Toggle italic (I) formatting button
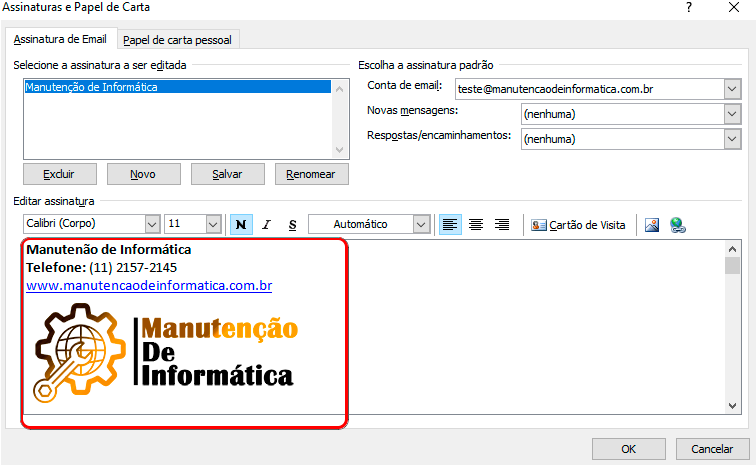This screenshot has height=465, width=756. (x=267, y=225)
